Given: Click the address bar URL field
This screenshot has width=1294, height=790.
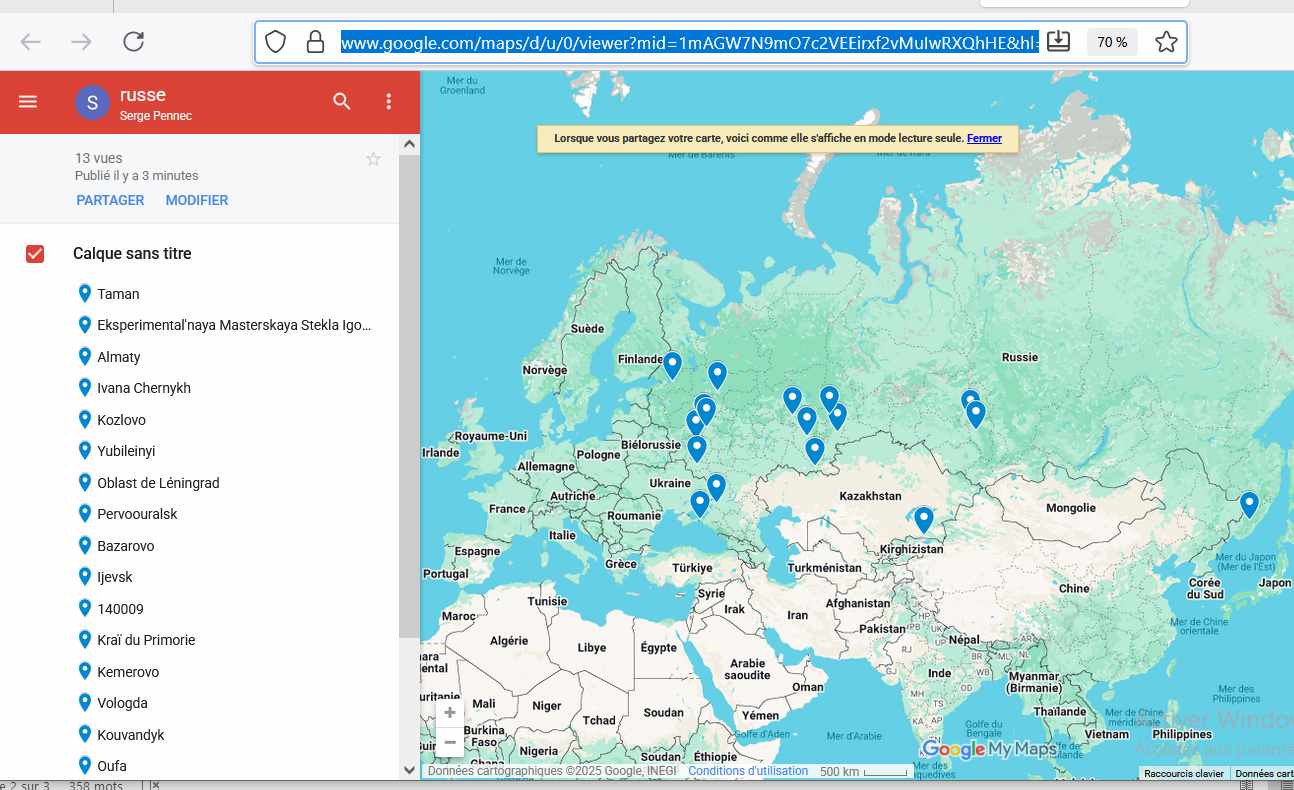Looking at the screenshot, I should (x=690, y=42).
